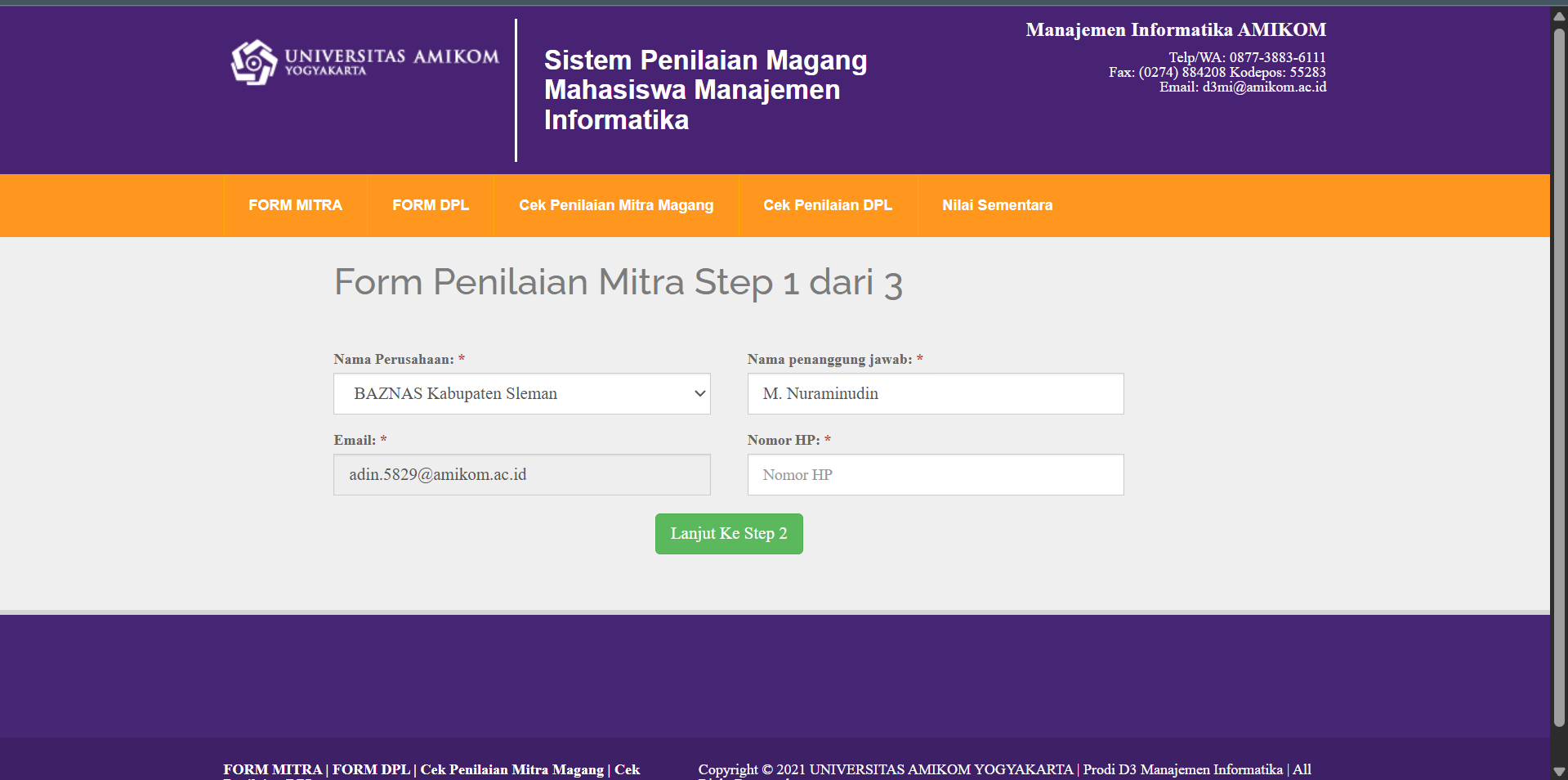Go to the FORM DPL menu item
Viewport: 1568px width, 780px height.
pyautogui.click(x=431, y=205)
